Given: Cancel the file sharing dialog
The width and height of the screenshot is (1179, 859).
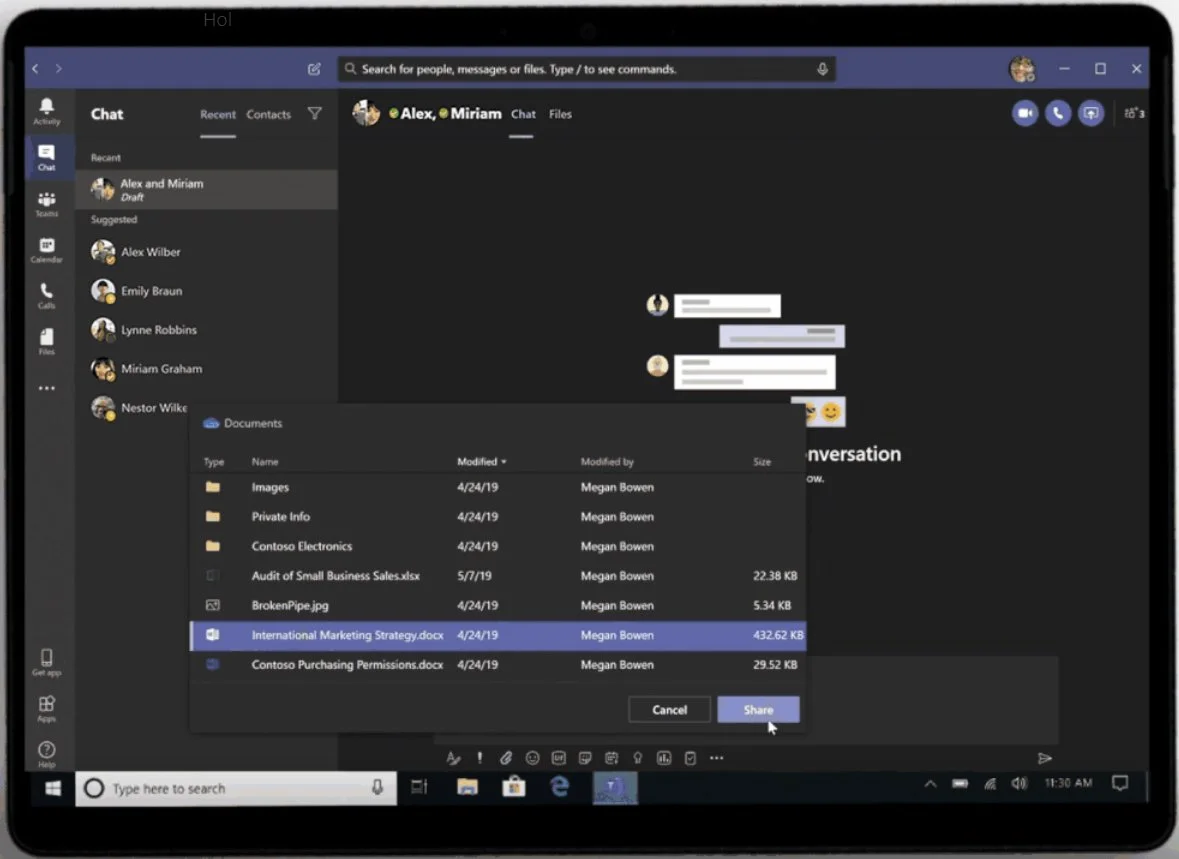Looking at the screenshot, I should pos(669,709).
